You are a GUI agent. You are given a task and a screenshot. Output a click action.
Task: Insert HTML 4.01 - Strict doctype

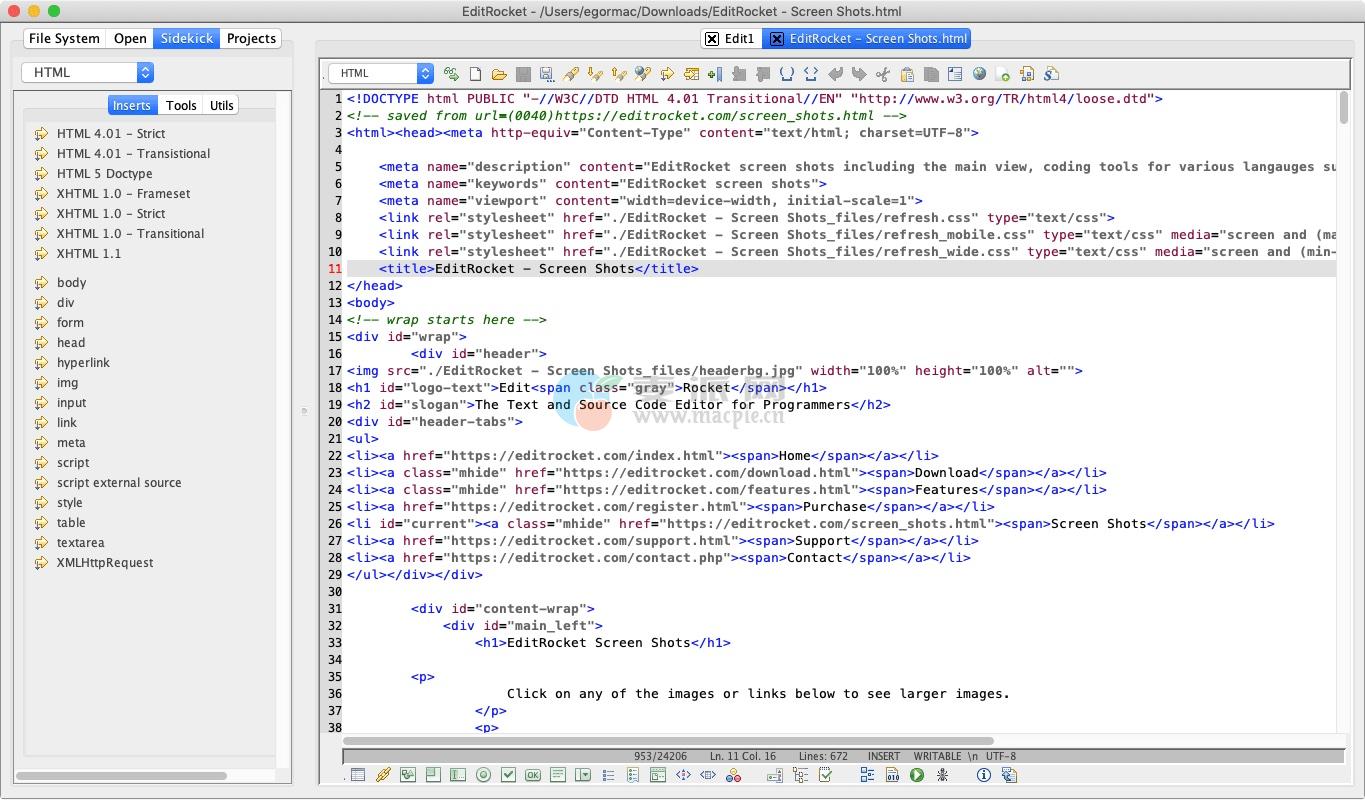tap(111, 133)
